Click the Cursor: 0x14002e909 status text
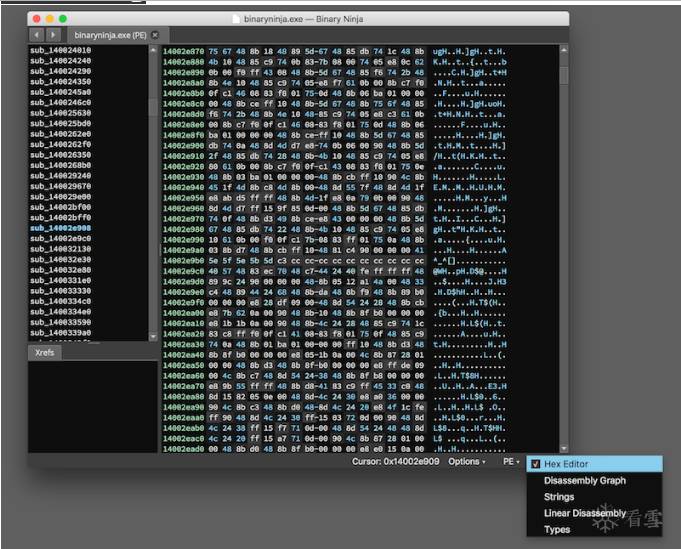 395,462
